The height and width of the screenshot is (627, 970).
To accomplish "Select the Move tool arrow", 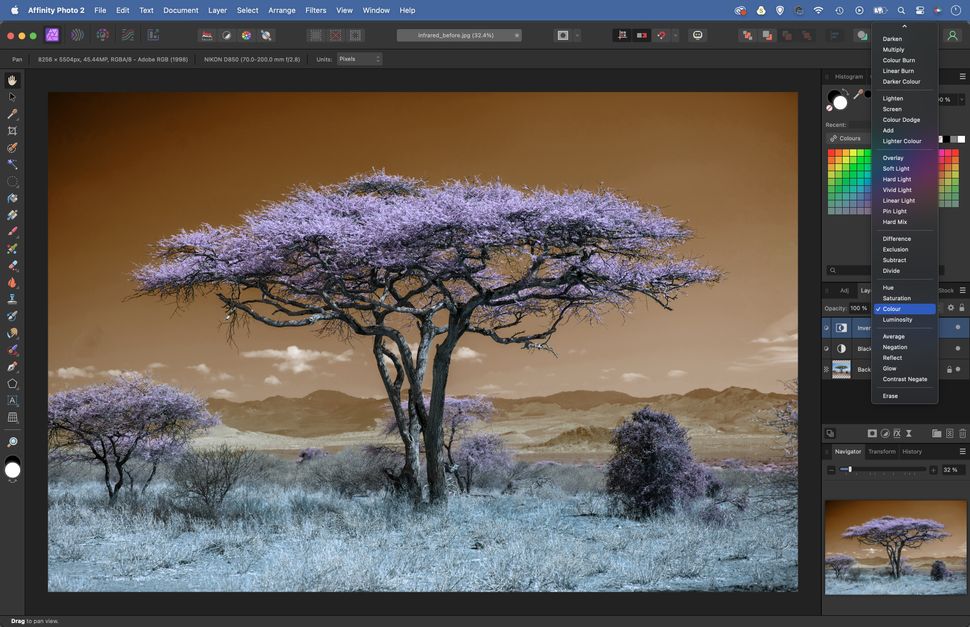I will click(x=12, y=97).
